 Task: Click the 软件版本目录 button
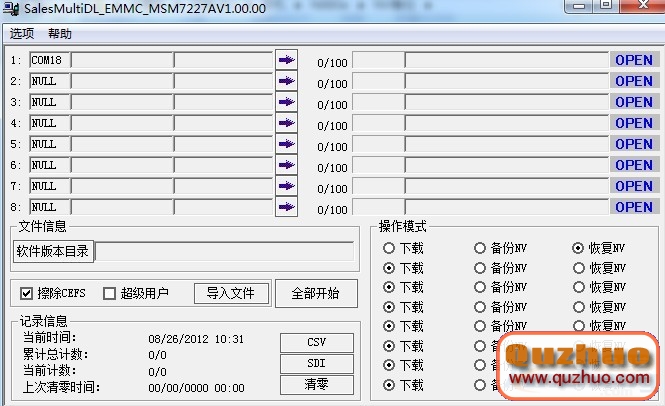(53, 252)
